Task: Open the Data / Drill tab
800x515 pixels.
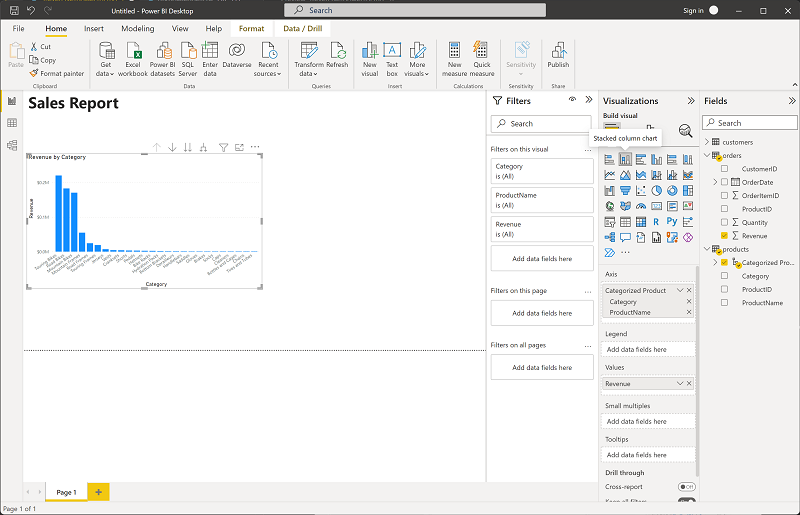Action: [303, 29]
